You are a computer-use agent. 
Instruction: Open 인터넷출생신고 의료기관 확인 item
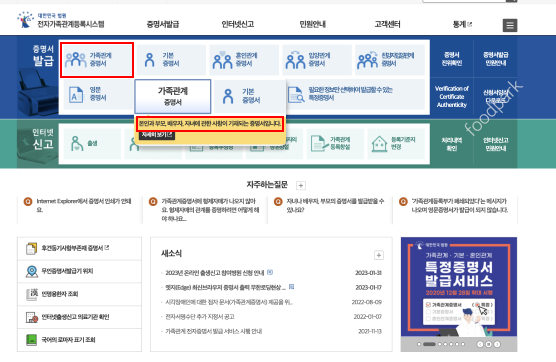pos(79,317)
